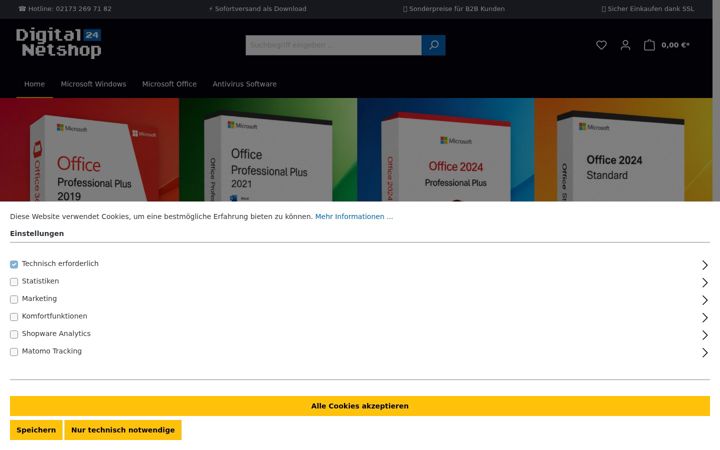Expand the Statistiken details chevron
The height and width of the screenshot is (450, 720).
pyautogui.click(x=705, y=282)
